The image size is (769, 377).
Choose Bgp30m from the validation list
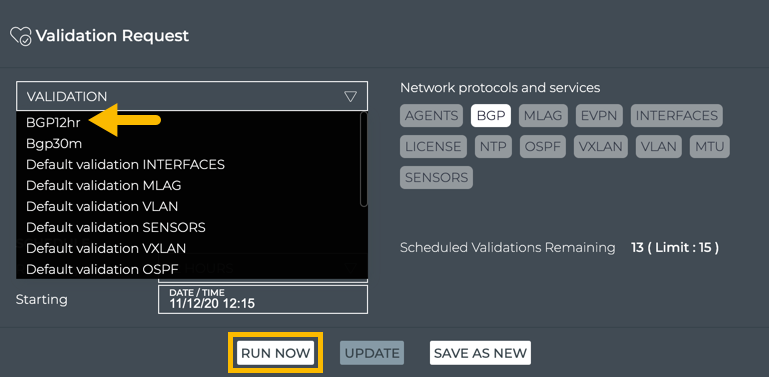(x=54, y=144)
